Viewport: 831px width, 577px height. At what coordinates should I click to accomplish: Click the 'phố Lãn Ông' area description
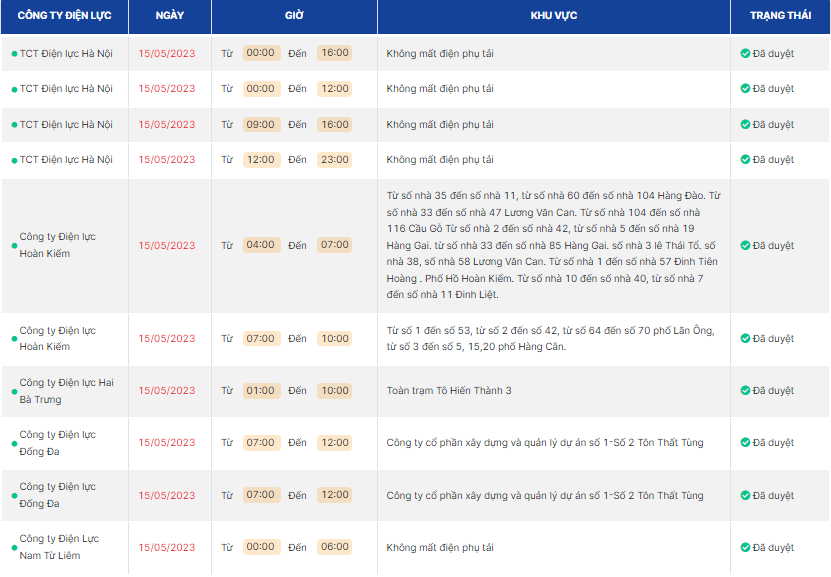(x=550, y=339)
